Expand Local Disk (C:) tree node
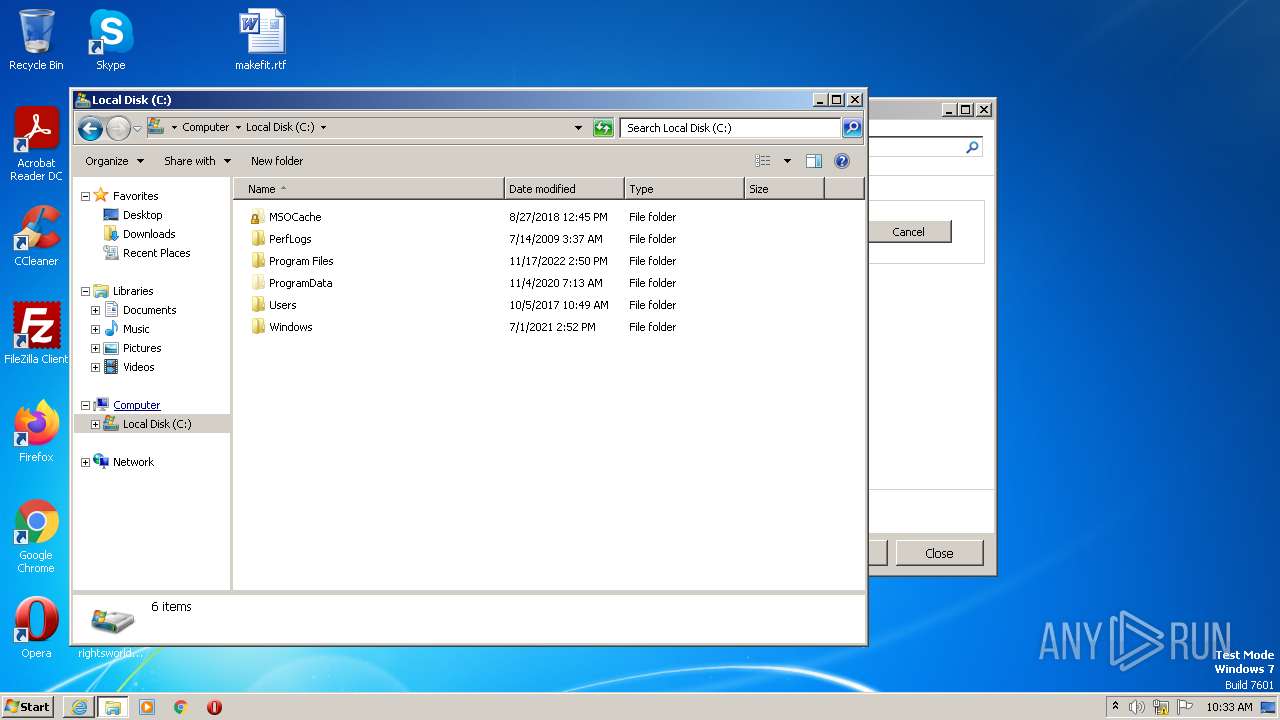 coord(95,424)
